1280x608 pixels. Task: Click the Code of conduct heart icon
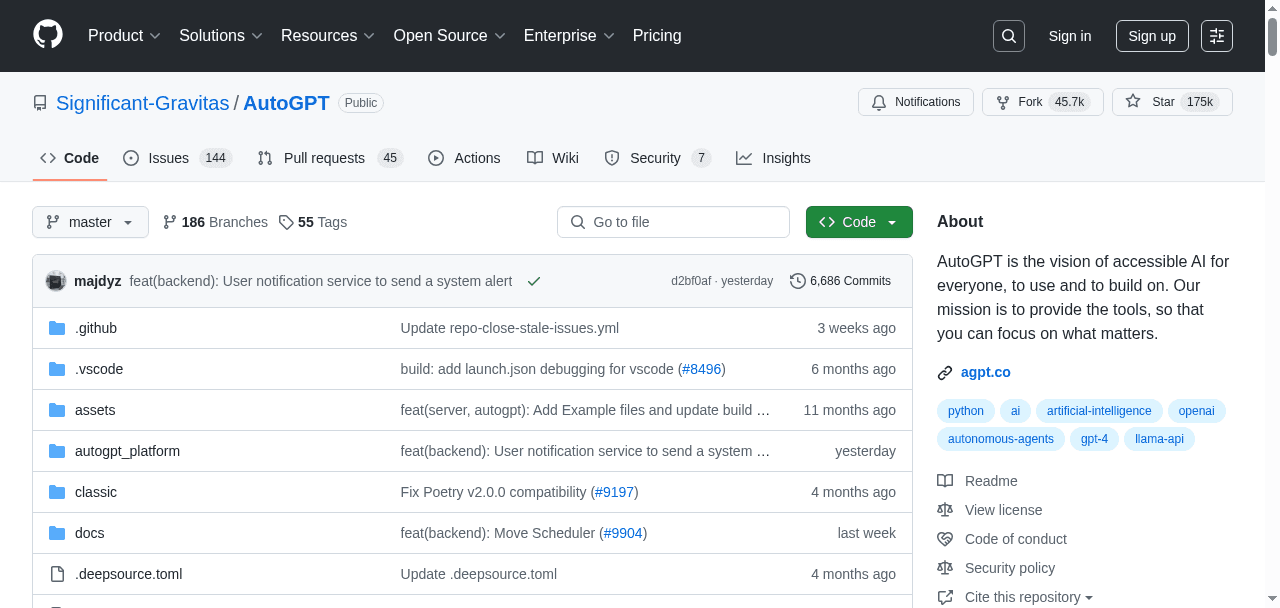pyautogui.click(x=945, y=539)
